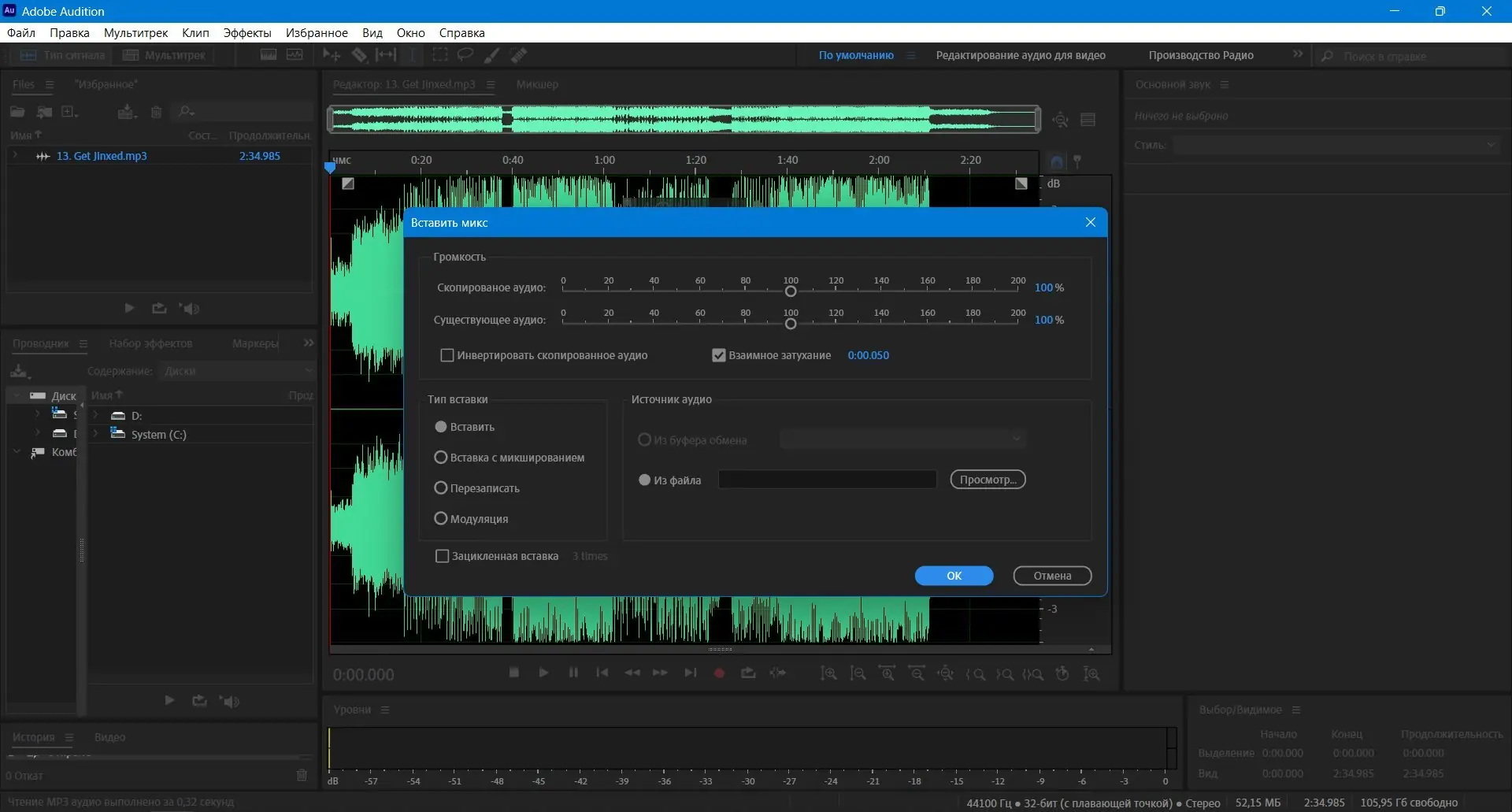
Task: Click the Скопированое аудио volume slider handle
Action: tap(791, 291)
